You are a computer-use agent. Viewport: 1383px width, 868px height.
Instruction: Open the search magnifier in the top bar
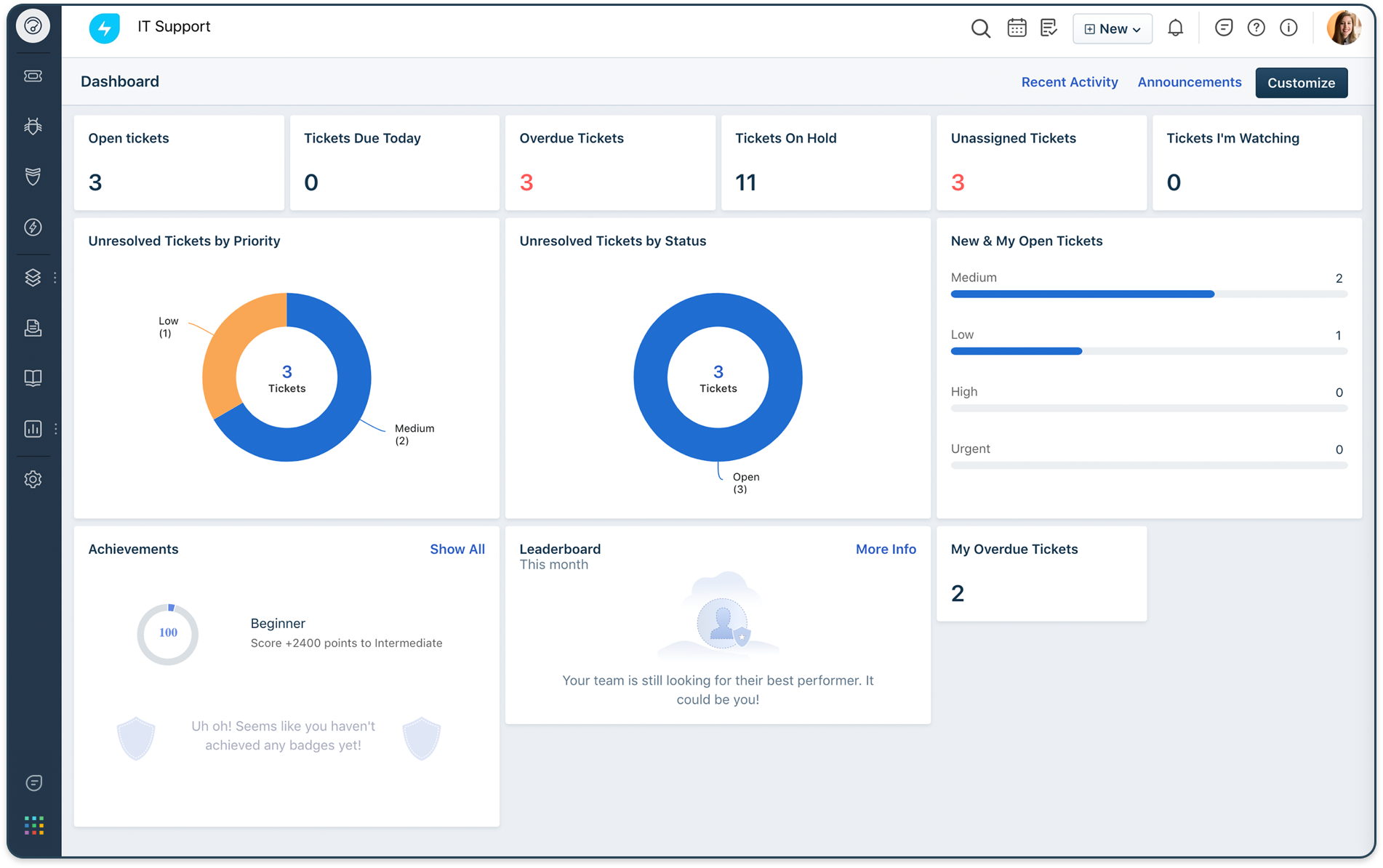tap(980, 28)
